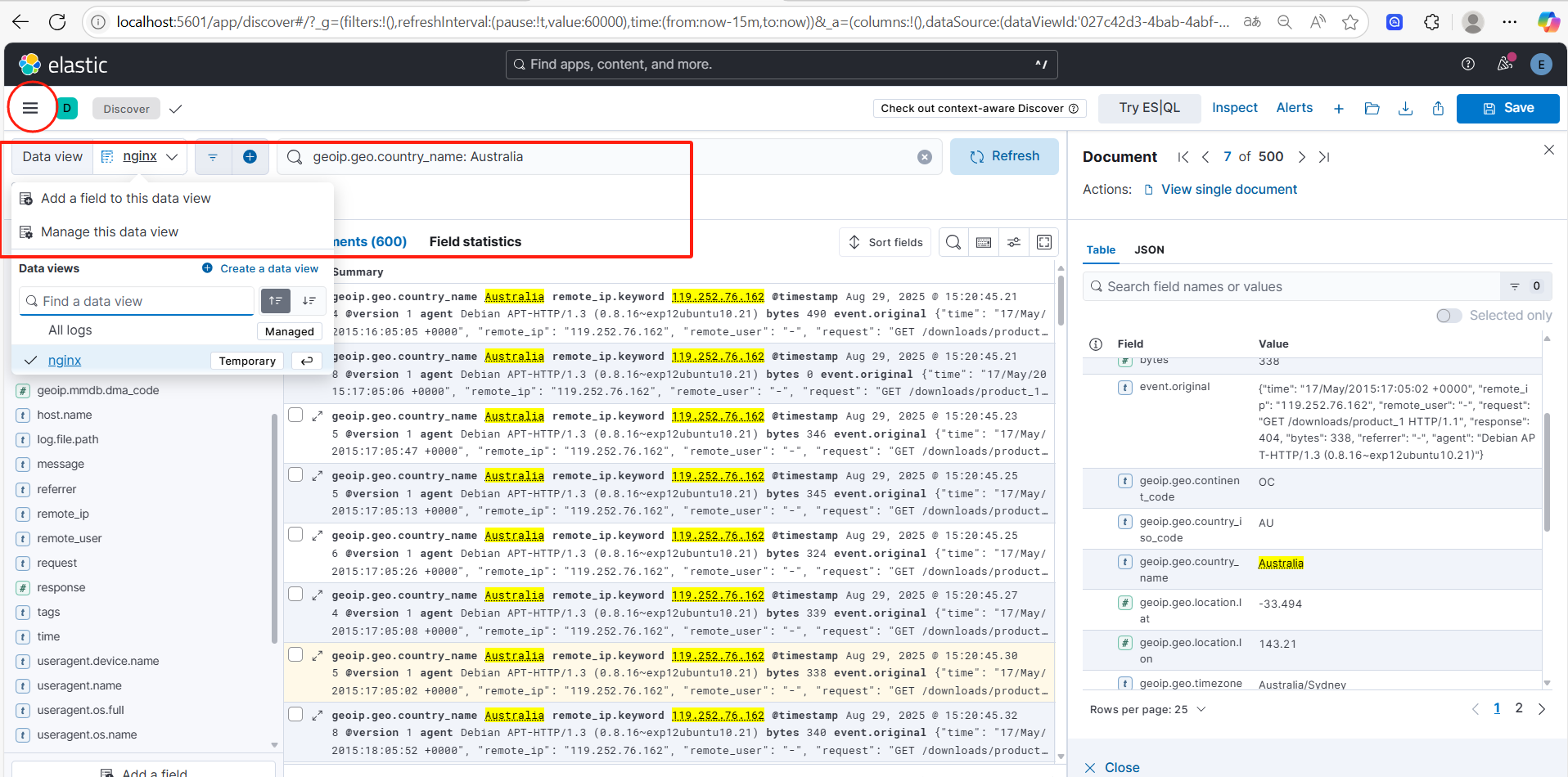
Task: Go to next document
Action: pos(1301,157)
